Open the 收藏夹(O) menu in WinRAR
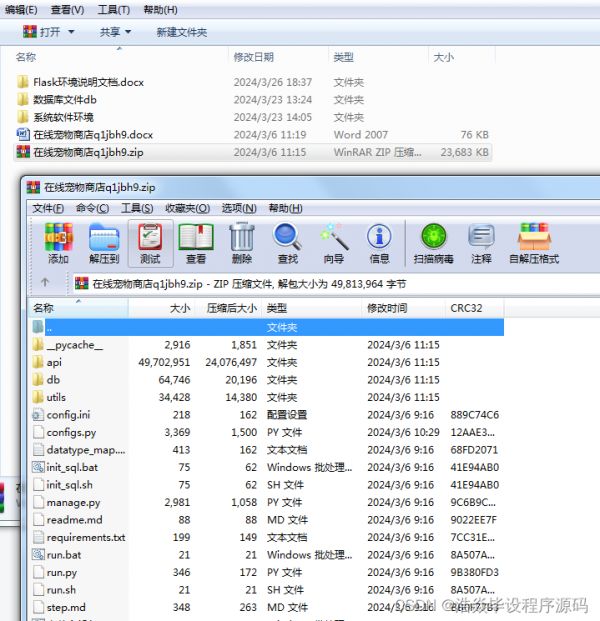This screenshot has height=621, width=600. point(187,208)
